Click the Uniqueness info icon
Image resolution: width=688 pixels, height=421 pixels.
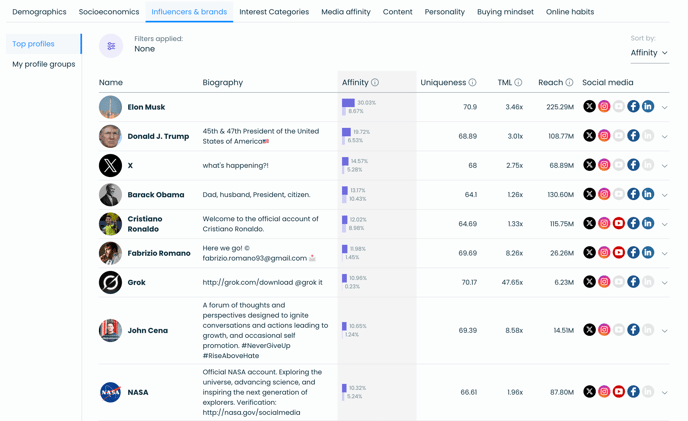click(473, 83)
